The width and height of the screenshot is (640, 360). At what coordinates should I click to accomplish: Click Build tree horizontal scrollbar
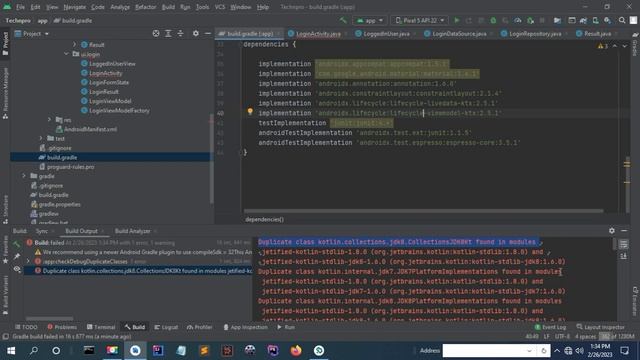click(49, 318)
